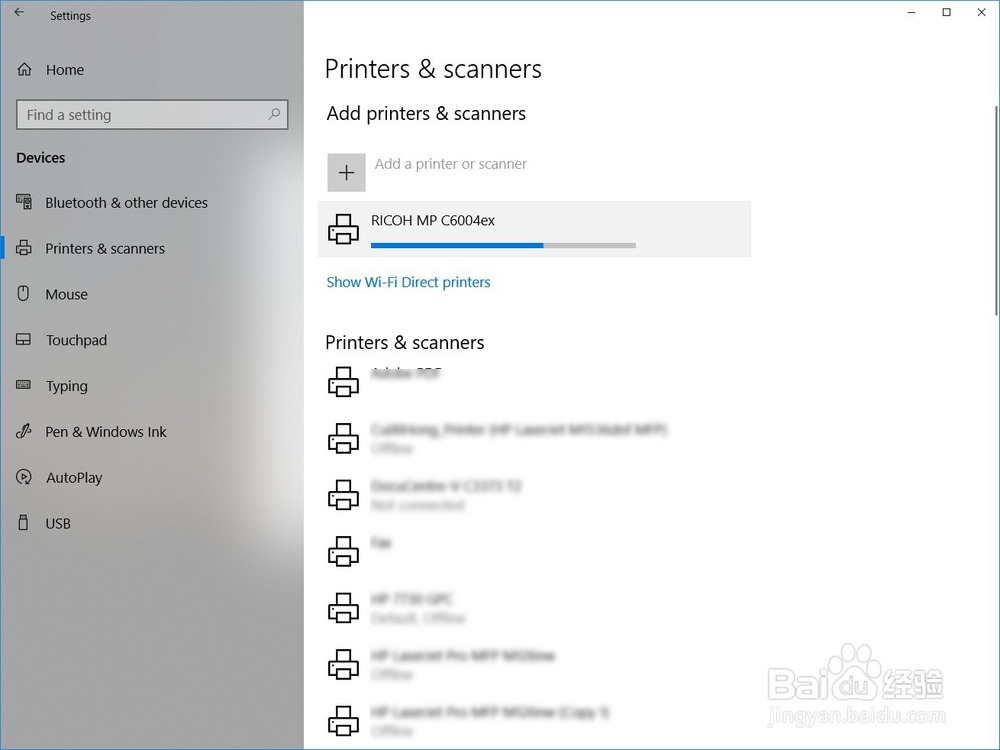Open the Printers & scanners sidebar page
The image size is (1000, 750).
tap(105, 248)
